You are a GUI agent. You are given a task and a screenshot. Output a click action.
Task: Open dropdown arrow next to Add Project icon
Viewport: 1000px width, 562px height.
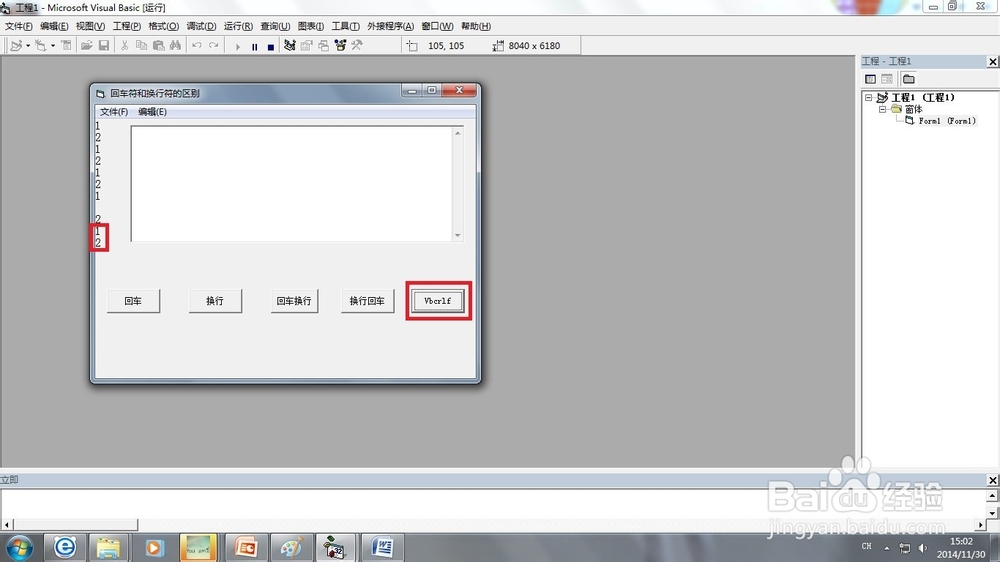point(27,46)
